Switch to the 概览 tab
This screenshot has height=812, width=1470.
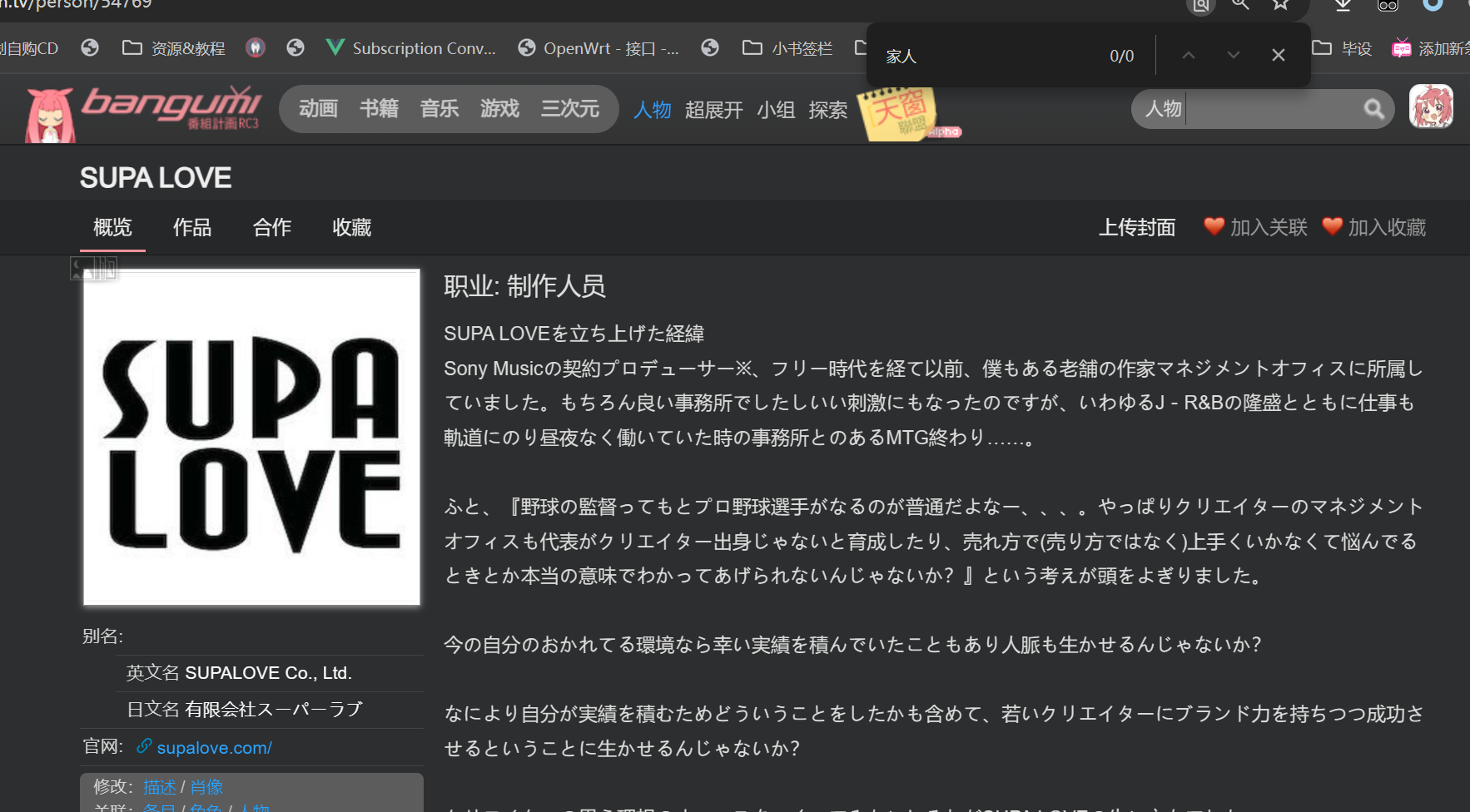112,227
